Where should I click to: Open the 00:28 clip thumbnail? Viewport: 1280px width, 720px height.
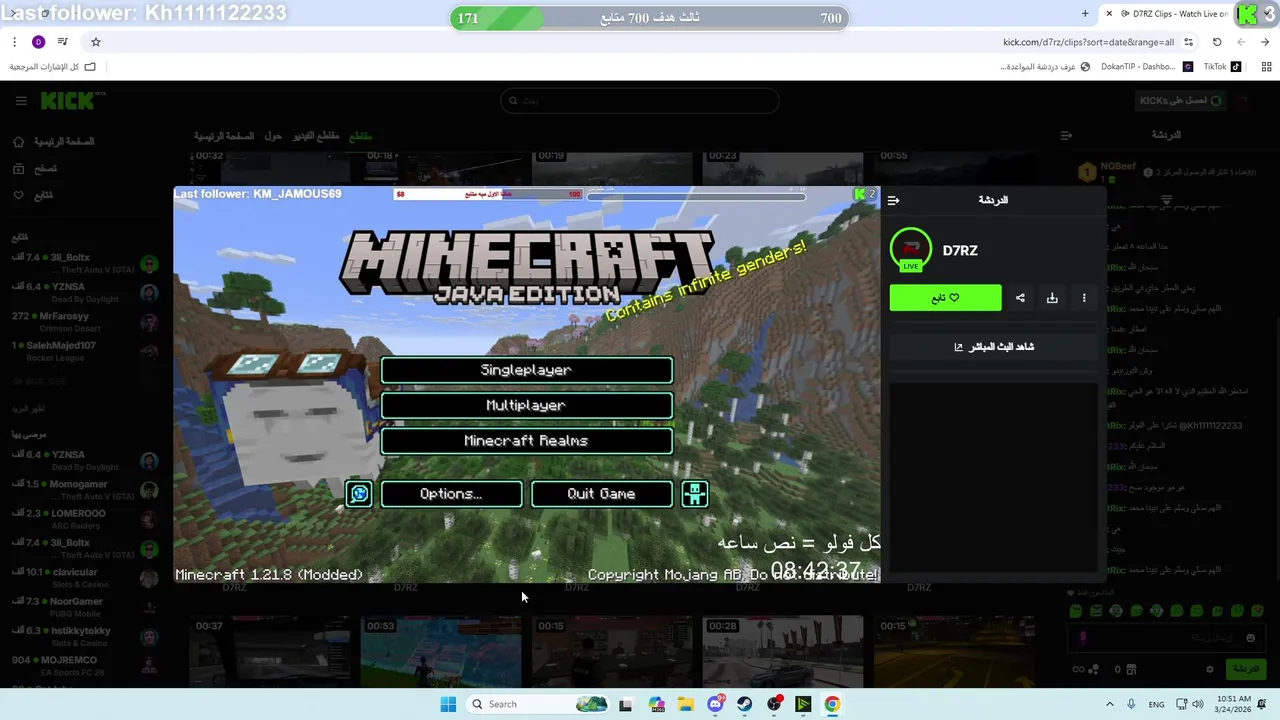(783, 652)
